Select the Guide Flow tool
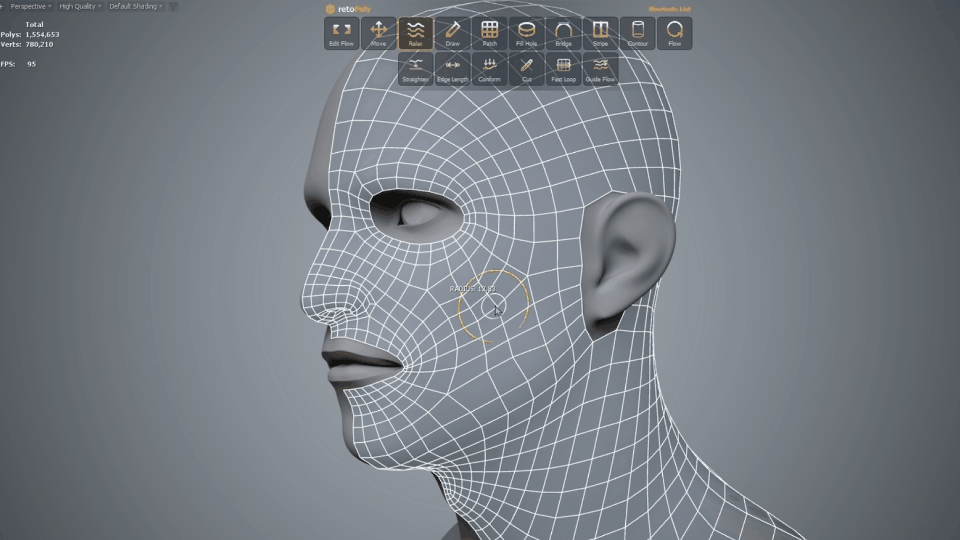The image size is (960, 540). 601,69
